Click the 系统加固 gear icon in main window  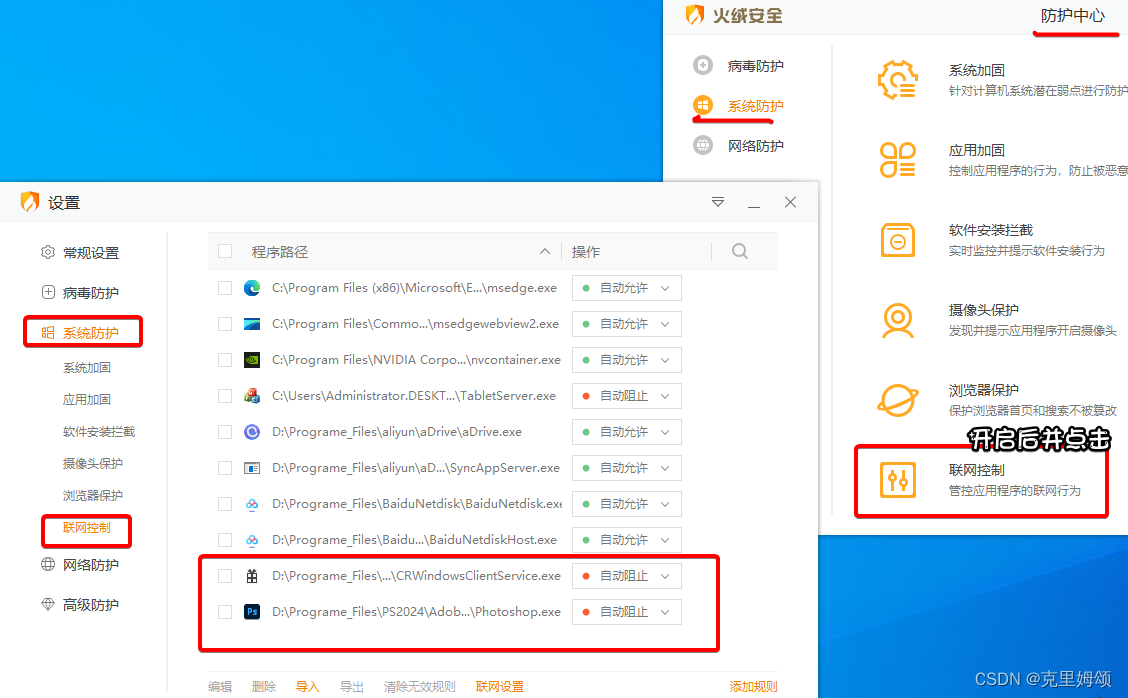[x=897, y=80]
